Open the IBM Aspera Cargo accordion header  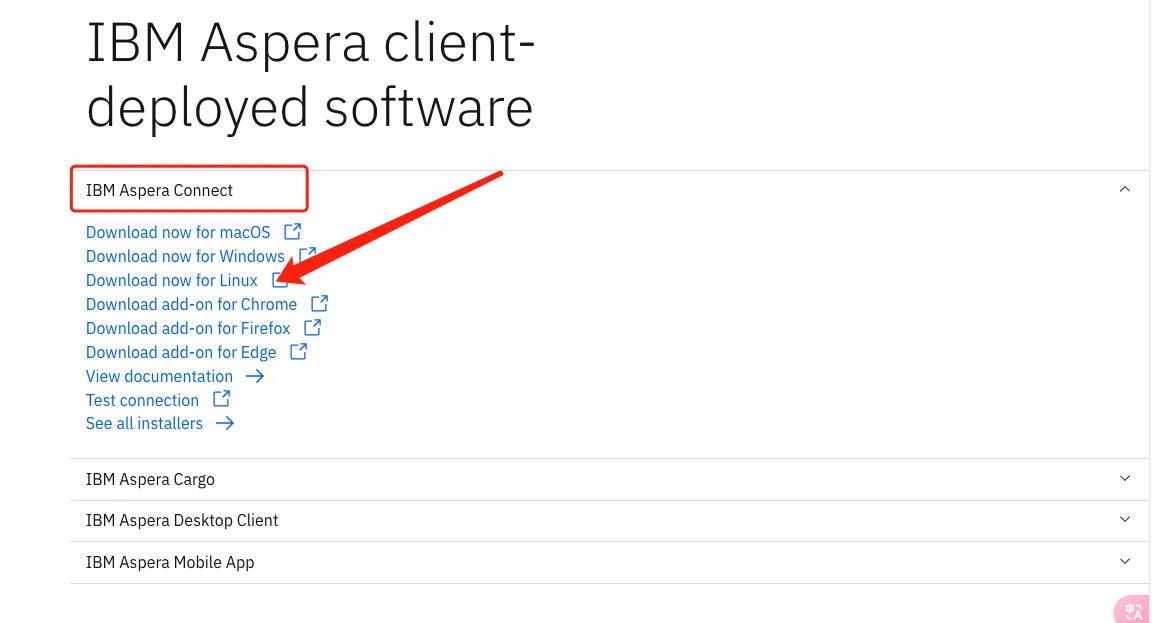609,480
